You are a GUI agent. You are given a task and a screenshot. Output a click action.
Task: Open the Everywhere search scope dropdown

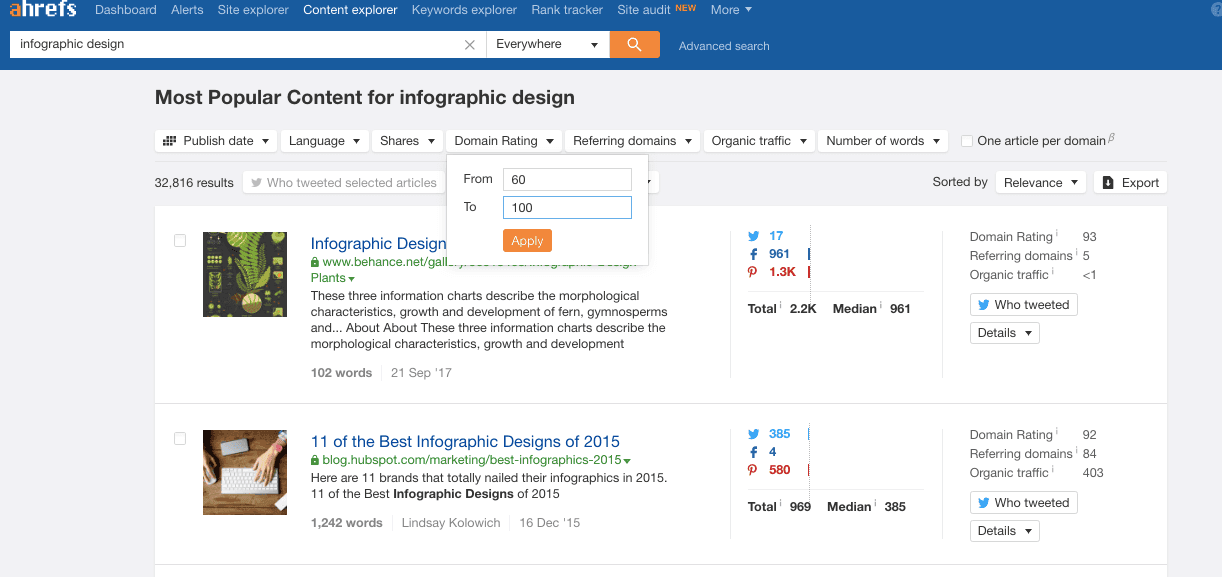[x=548, y=44]
